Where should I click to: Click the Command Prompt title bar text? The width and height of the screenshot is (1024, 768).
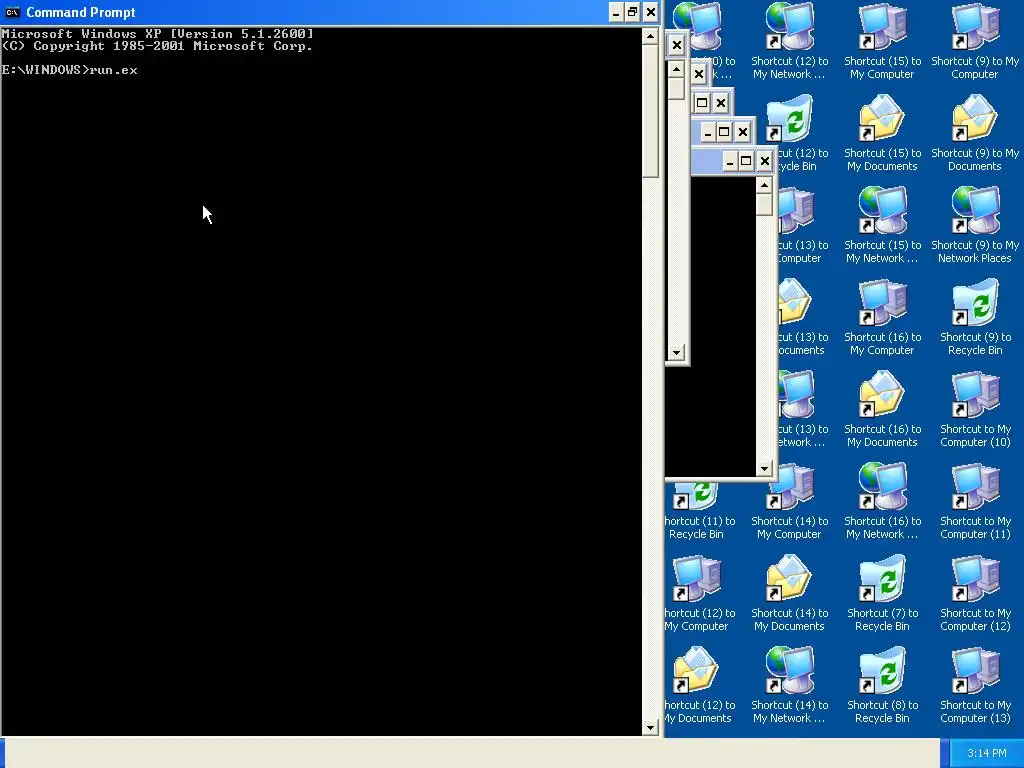tap(80, 12)
